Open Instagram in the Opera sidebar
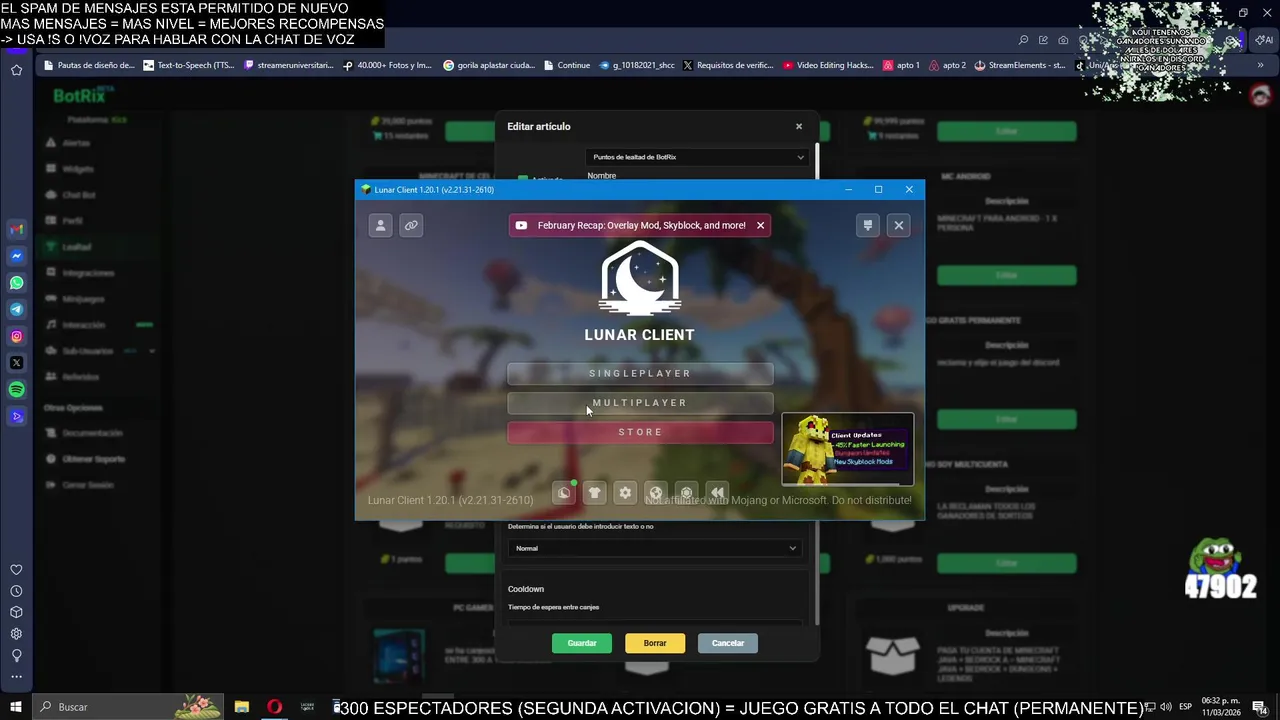 (x=17, y=336)
